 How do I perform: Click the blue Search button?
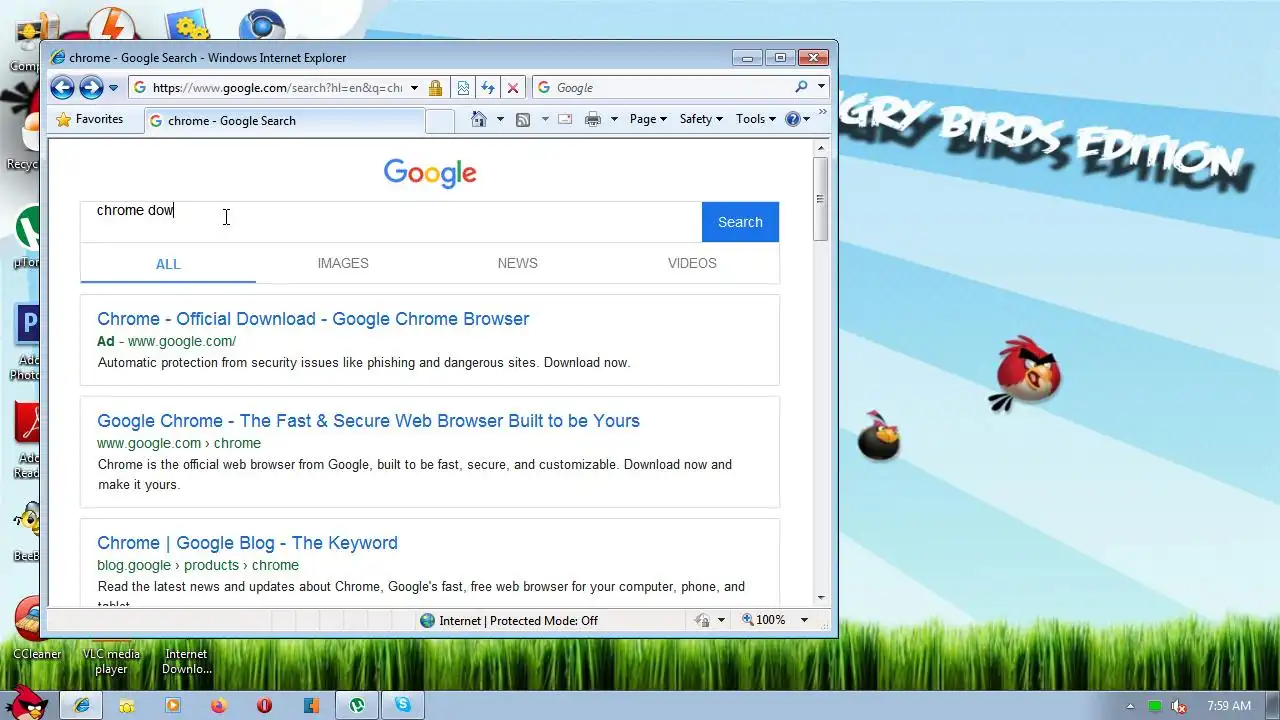[740, 222]
